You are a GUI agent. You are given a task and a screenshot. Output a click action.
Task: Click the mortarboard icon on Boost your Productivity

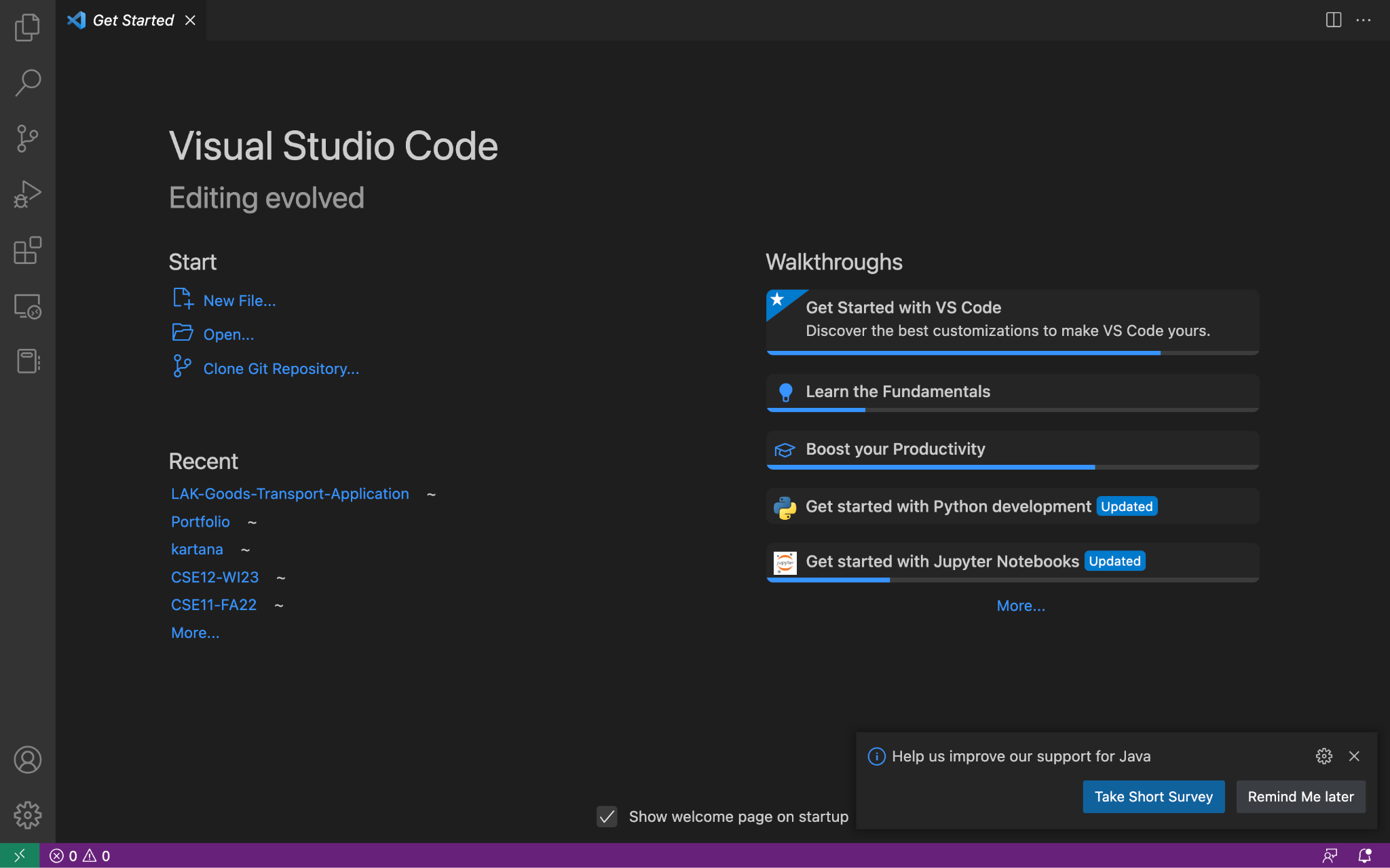785,450
